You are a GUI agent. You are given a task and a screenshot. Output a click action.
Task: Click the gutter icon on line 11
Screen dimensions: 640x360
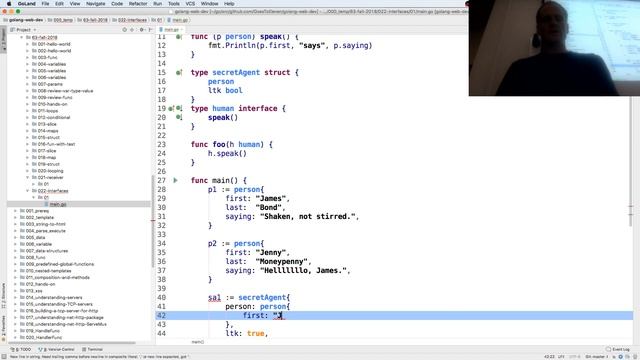[x=178, y=37]
